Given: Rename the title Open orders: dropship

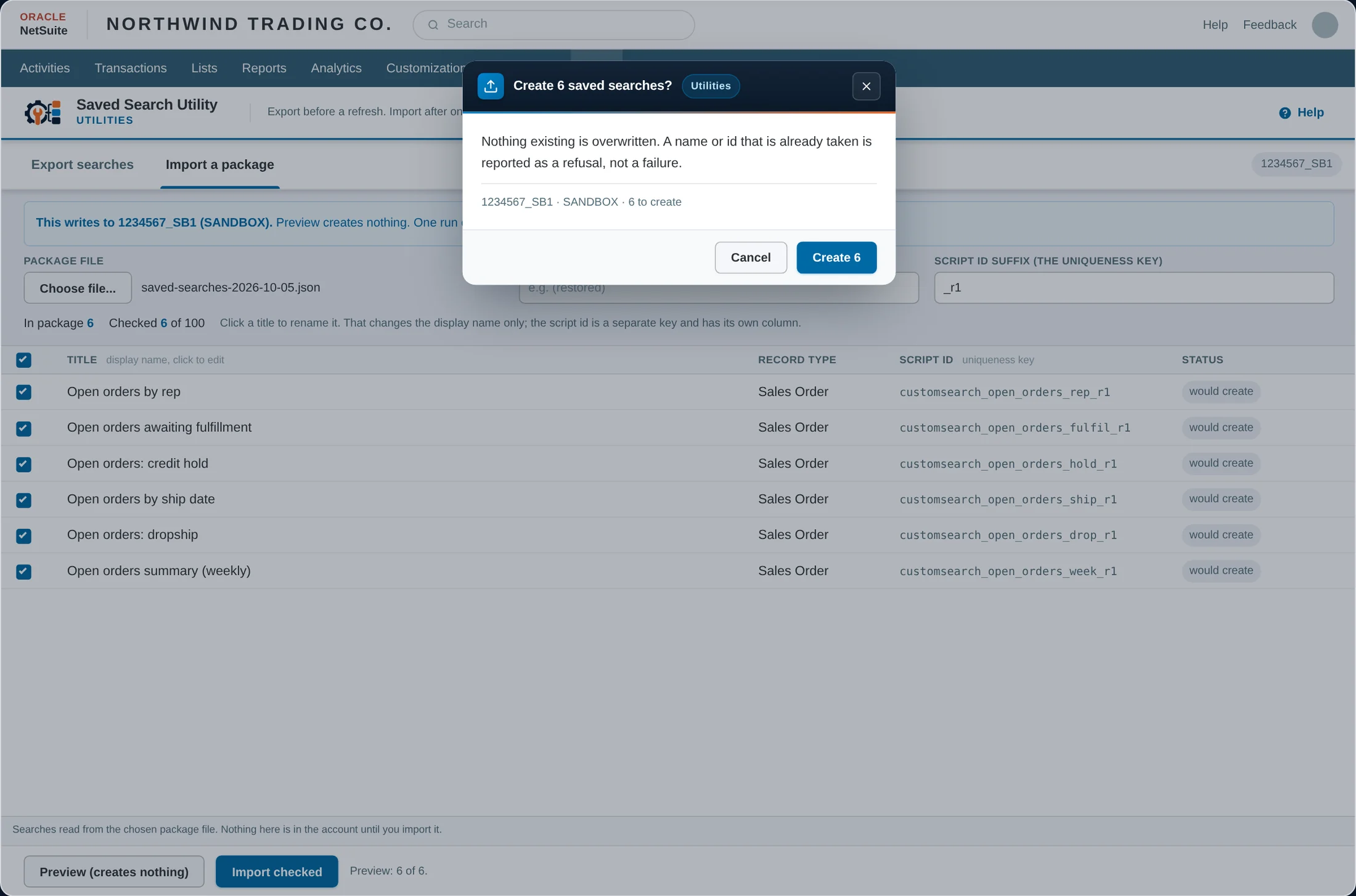Looking at the screenshot, I should tap(133, 535).
